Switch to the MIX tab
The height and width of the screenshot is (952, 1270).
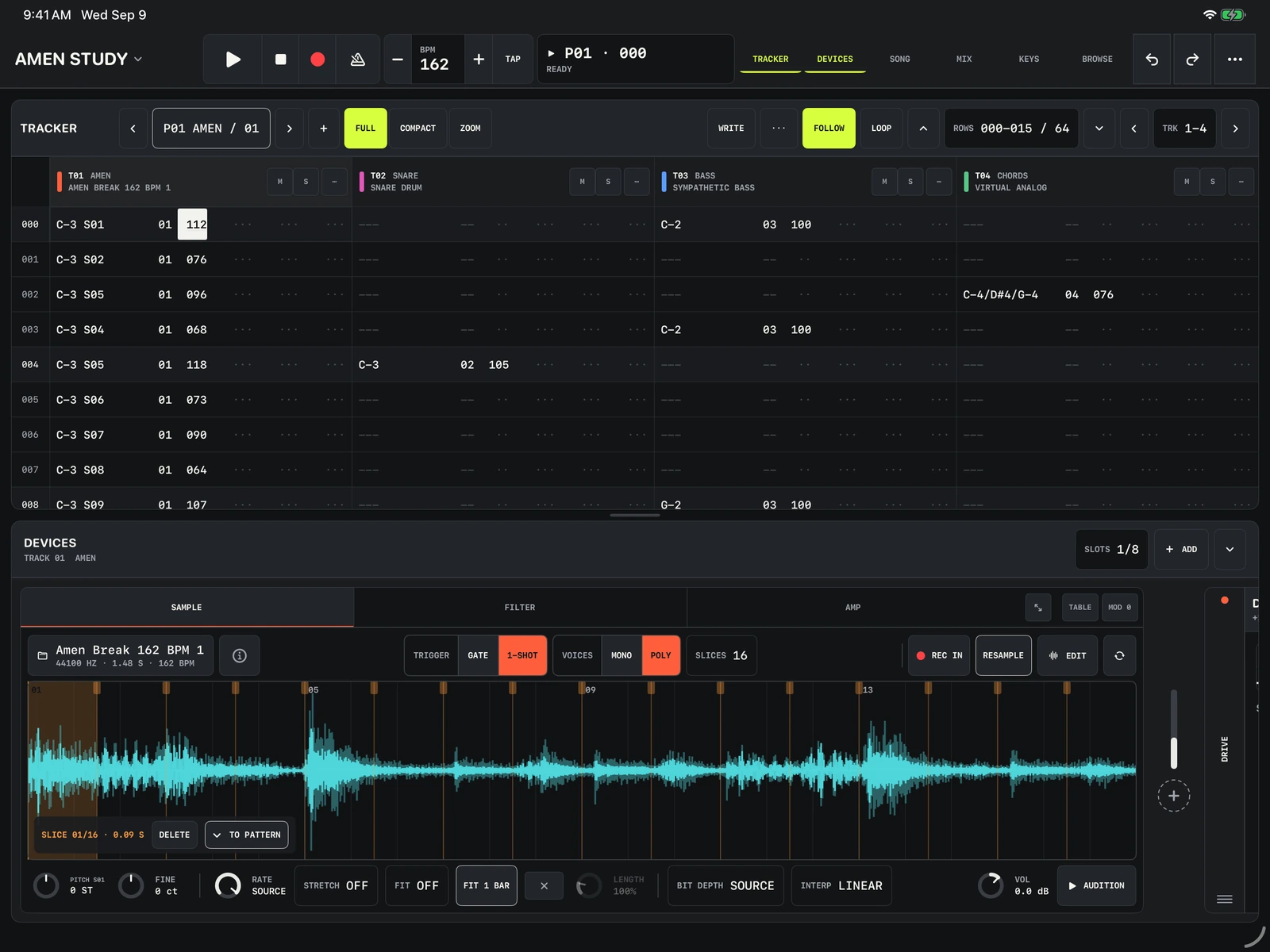[964, 59]
